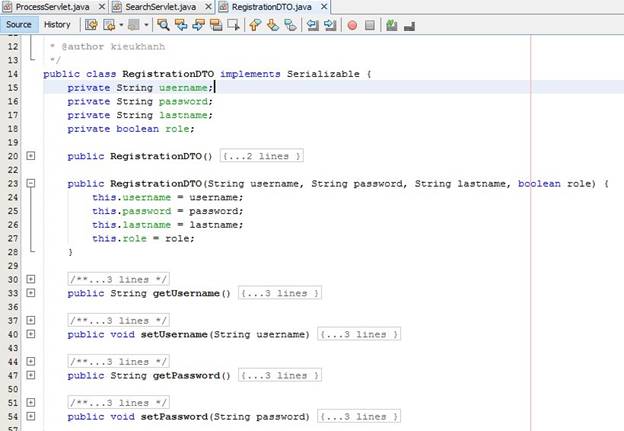Viewport: 624px width, 431px height.
Task: Expand the setPassword fold at line 54
Action: pos(31,416)
